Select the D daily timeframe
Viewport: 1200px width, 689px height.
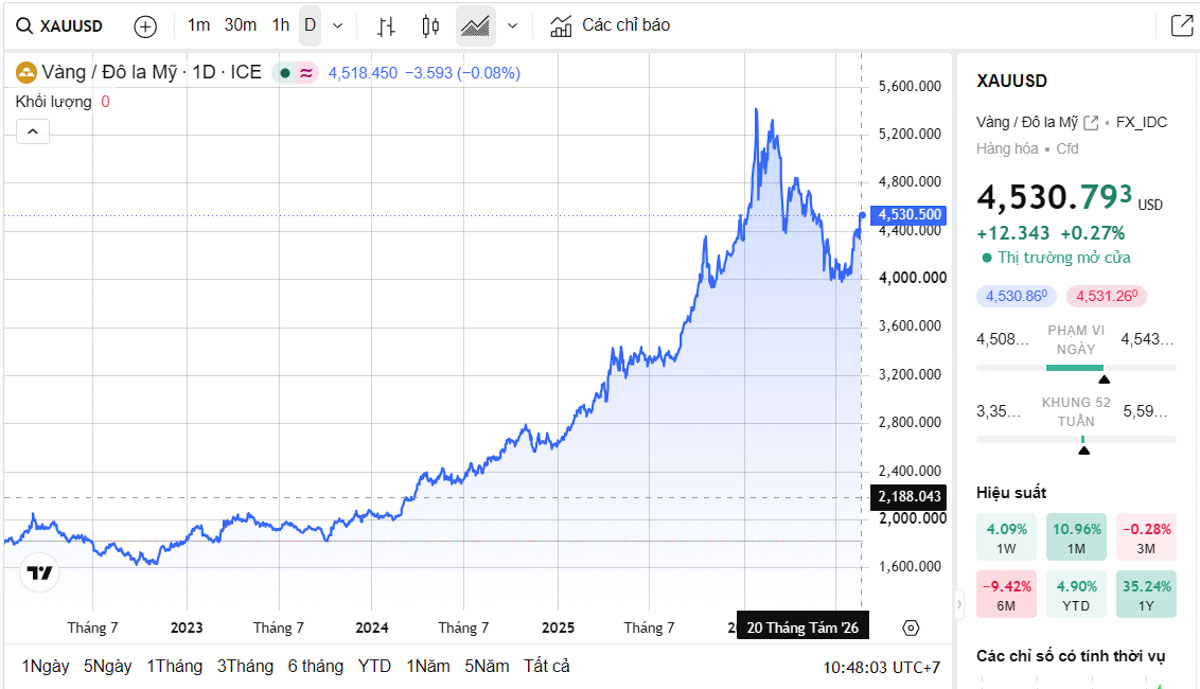point(310,25)
